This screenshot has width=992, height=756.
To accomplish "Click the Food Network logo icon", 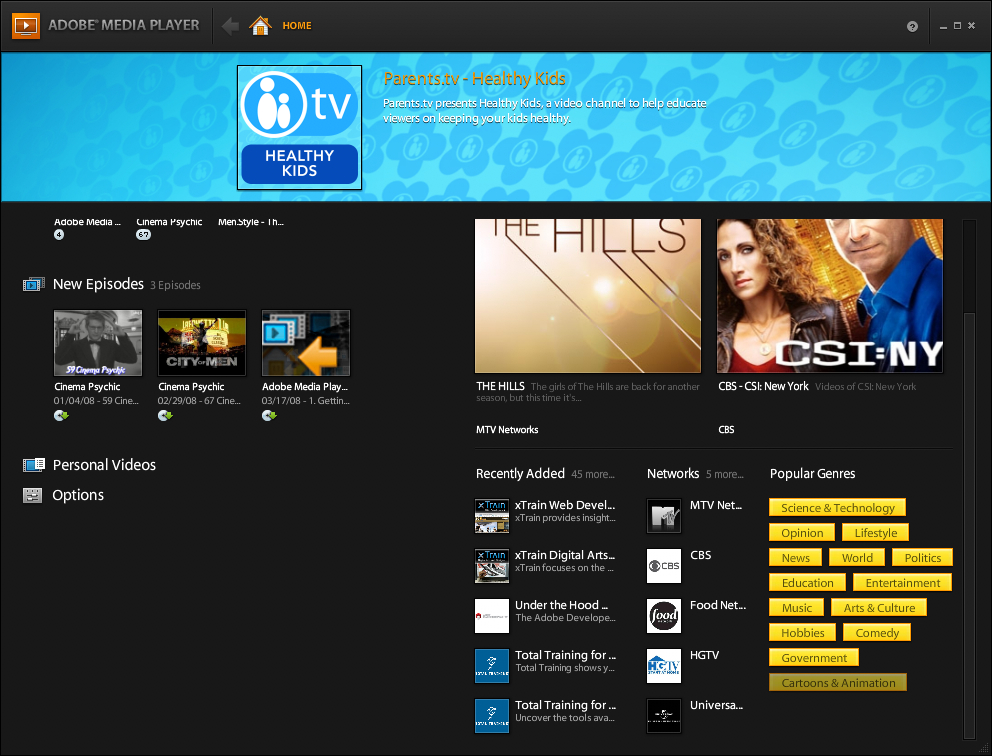I will (x=664, y=616).
